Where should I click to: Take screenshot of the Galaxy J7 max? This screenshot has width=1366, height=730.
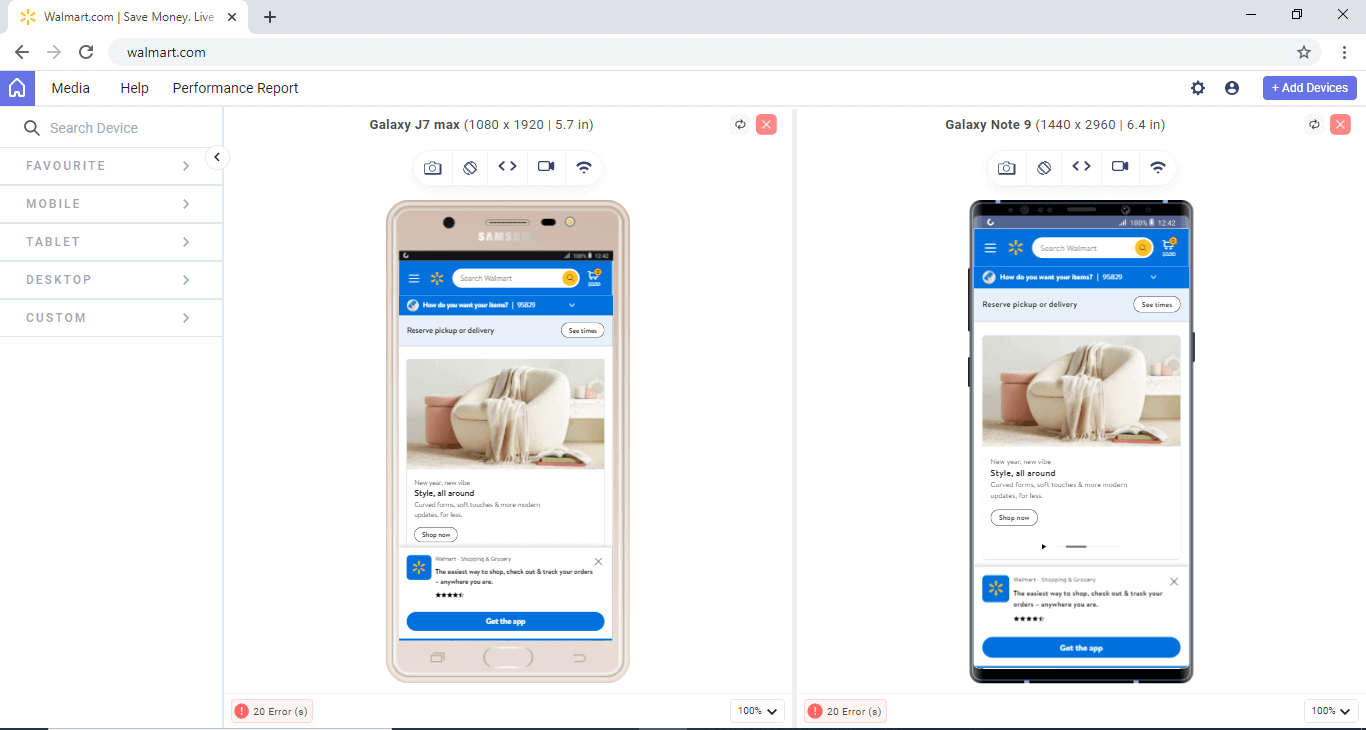coord(432,167)
